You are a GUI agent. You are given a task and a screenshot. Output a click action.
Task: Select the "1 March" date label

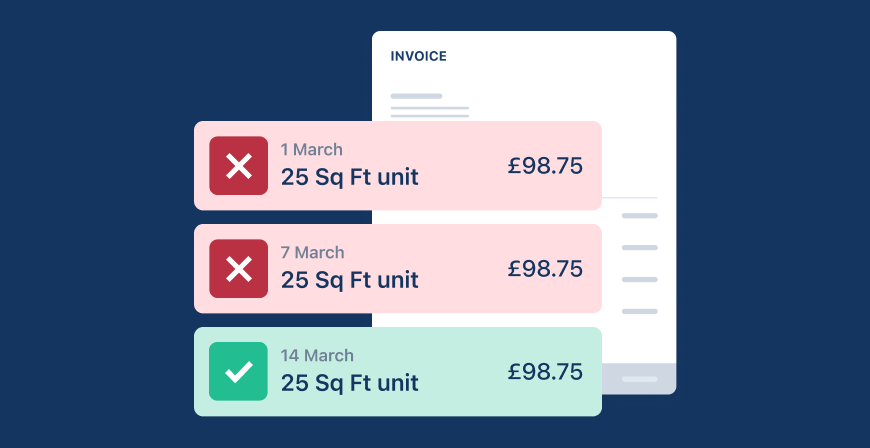tap(311, 150)
